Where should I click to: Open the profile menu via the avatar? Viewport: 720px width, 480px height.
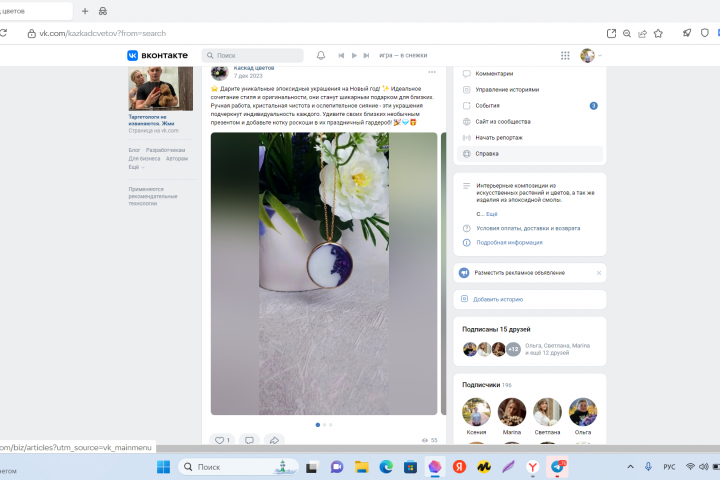click(587, 56)
